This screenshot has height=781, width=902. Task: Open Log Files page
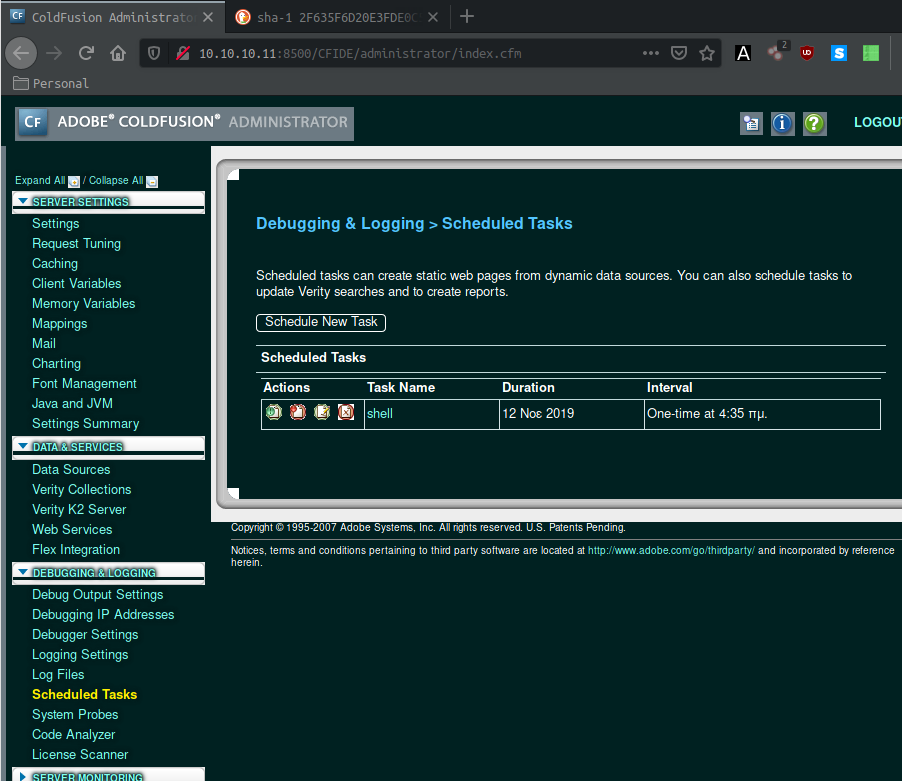click(x=58, y=675)
